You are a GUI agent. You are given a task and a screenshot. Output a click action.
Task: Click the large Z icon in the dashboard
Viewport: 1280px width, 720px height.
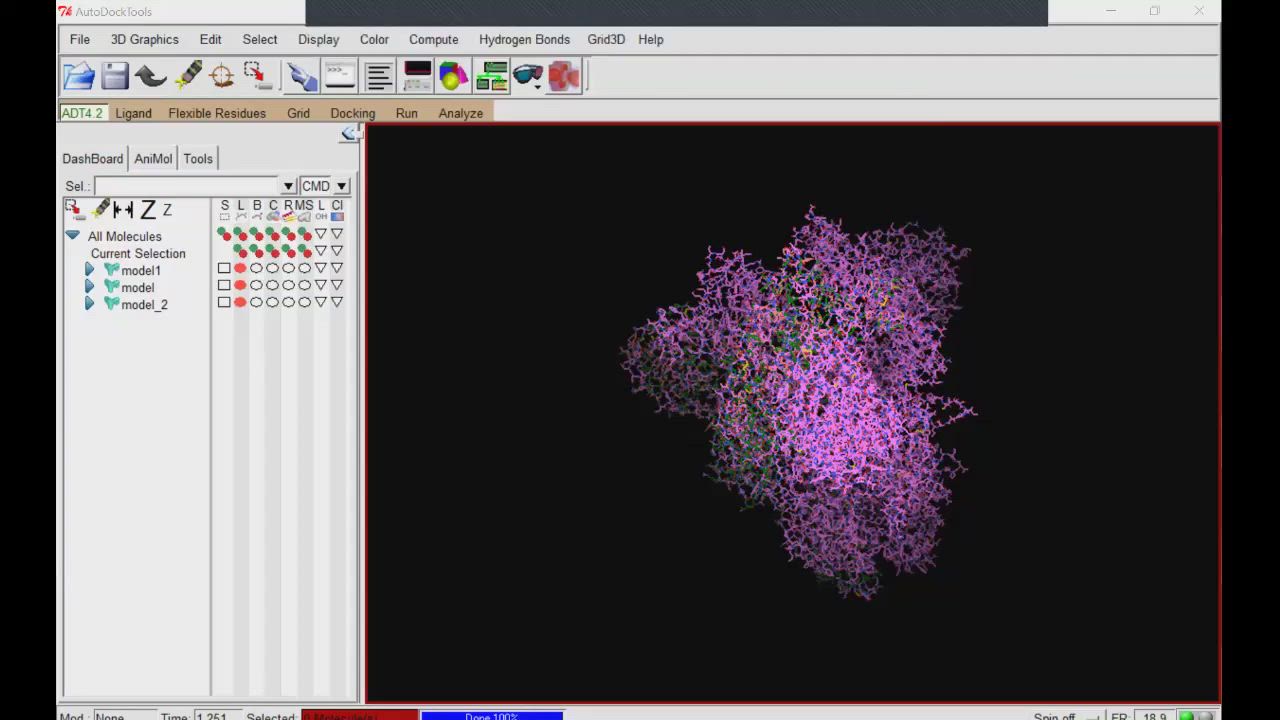(x=147, y=210)
